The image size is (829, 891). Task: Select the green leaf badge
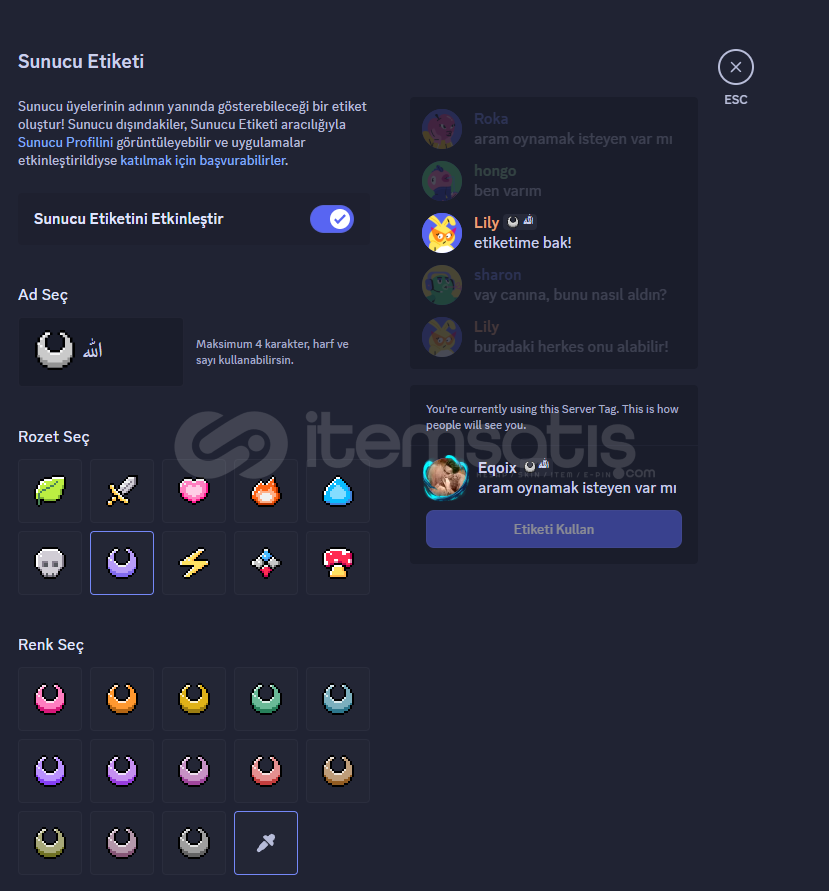point(50,491)
